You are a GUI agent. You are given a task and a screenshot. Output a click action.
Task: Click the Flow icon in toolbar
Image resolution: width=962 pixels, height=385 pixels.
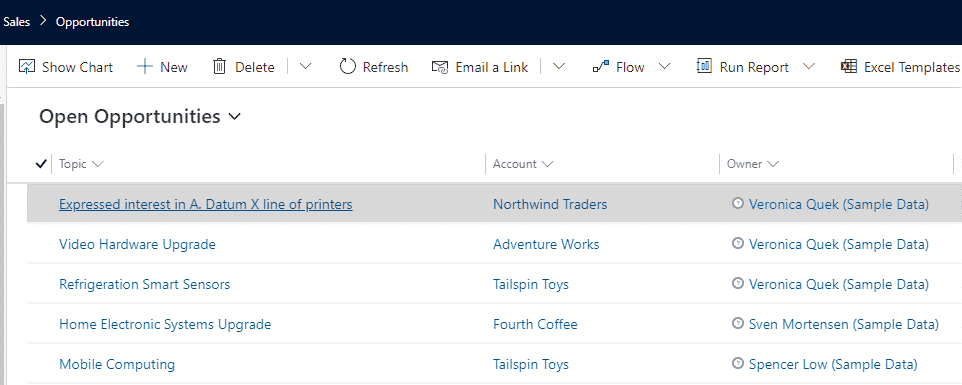[601, 67]
